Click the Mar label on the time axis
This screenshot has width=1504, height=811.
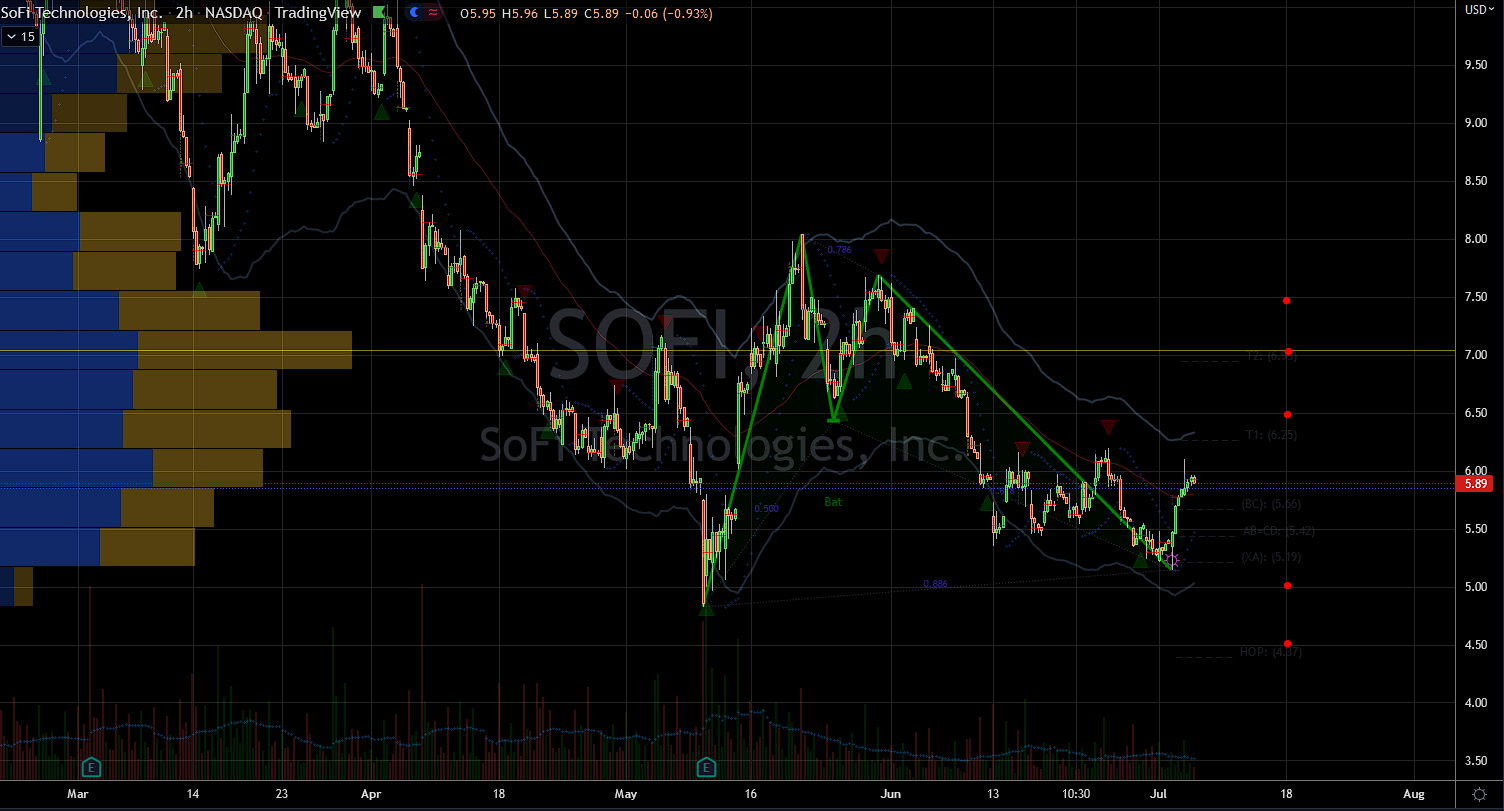tap(78, 793)
